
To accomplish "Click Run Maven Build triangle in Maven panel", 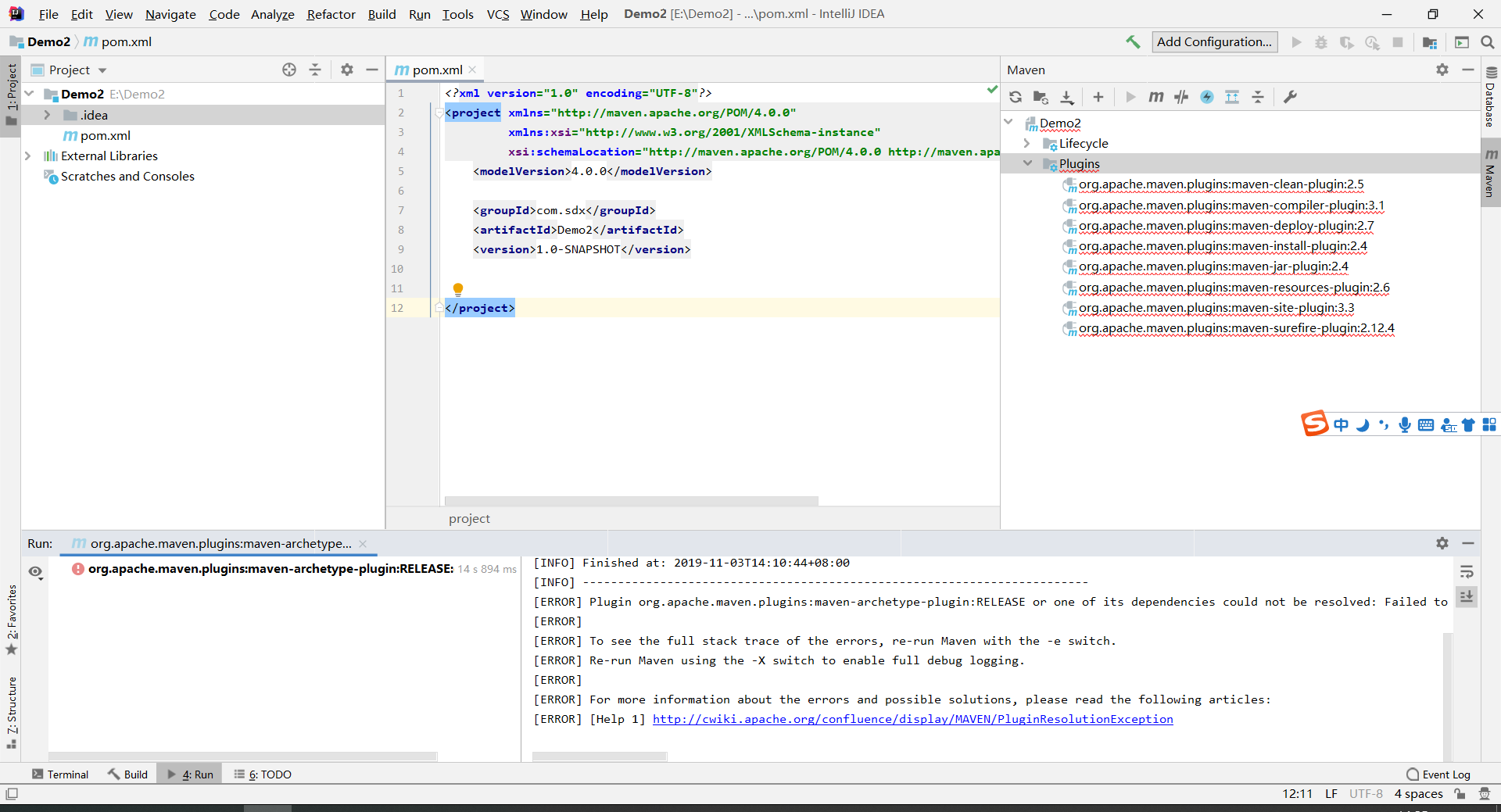I will 1130,97.
